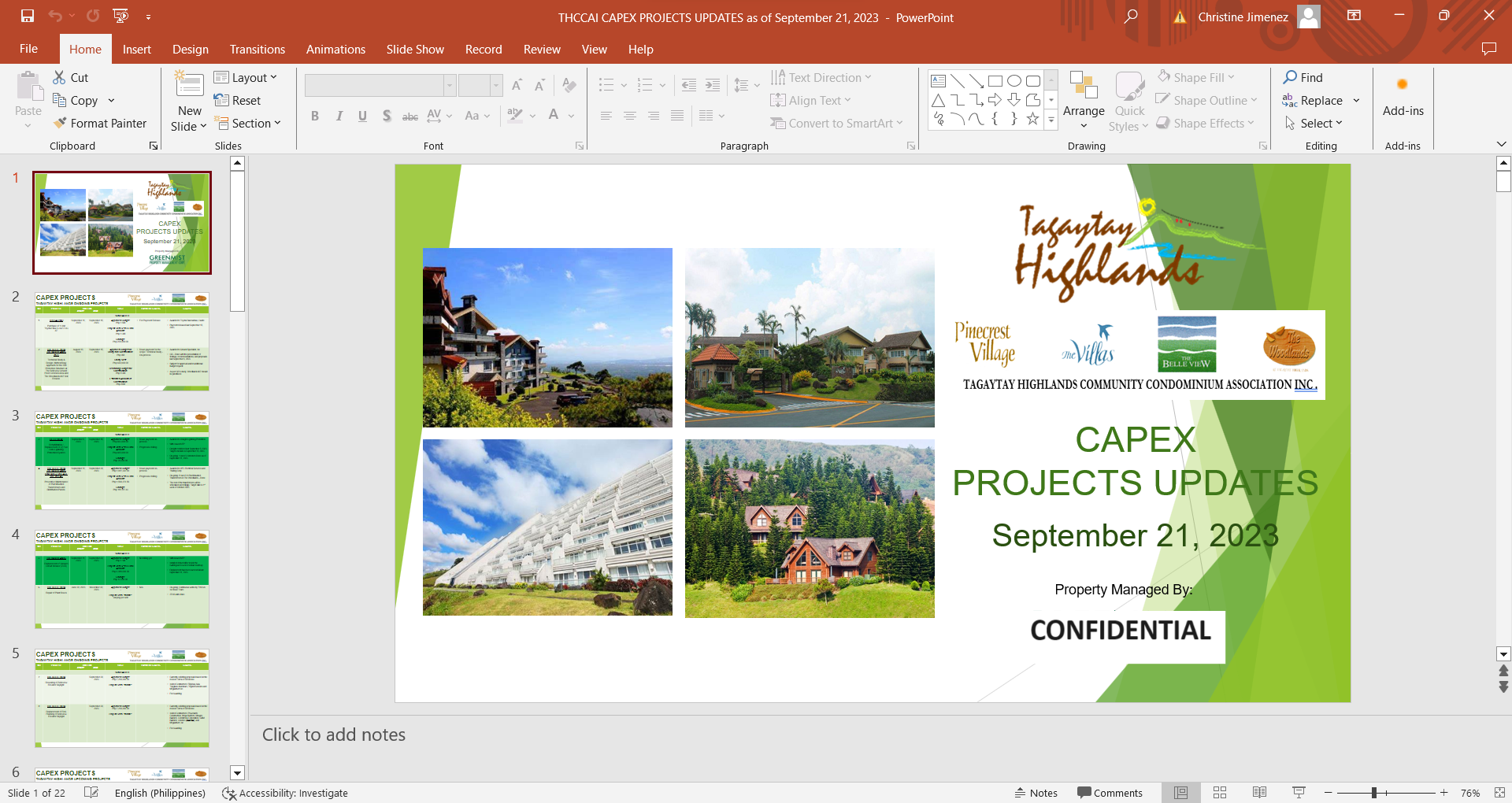The height and width of the screenshot is (803, 1512).
Task: Pick the oval shape in the shapes gallery
Action: tap(1014, 80)
